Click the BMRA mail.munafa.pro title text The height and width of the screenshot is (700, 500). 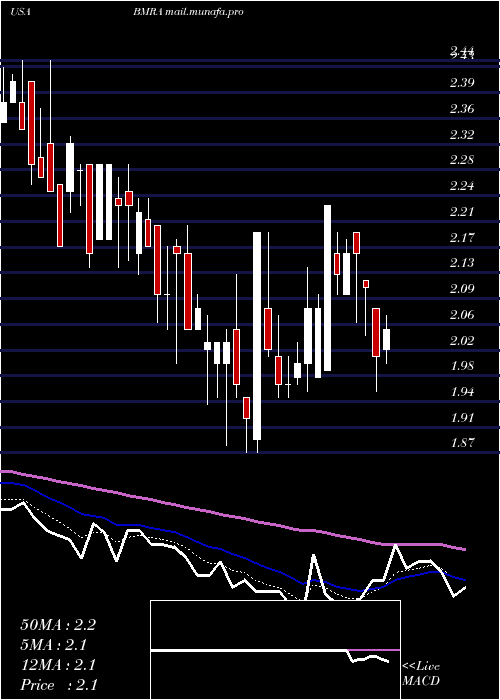[x=188, y=12]
